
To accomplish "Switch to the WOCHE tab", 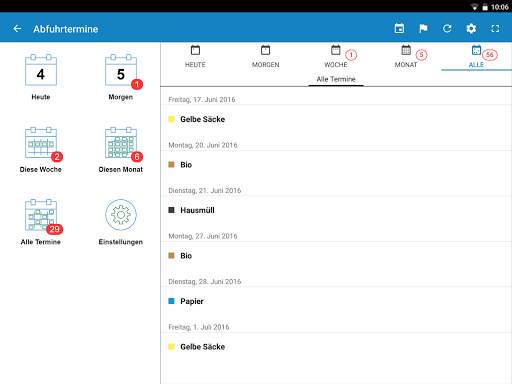I will click(x=336, y=56).
